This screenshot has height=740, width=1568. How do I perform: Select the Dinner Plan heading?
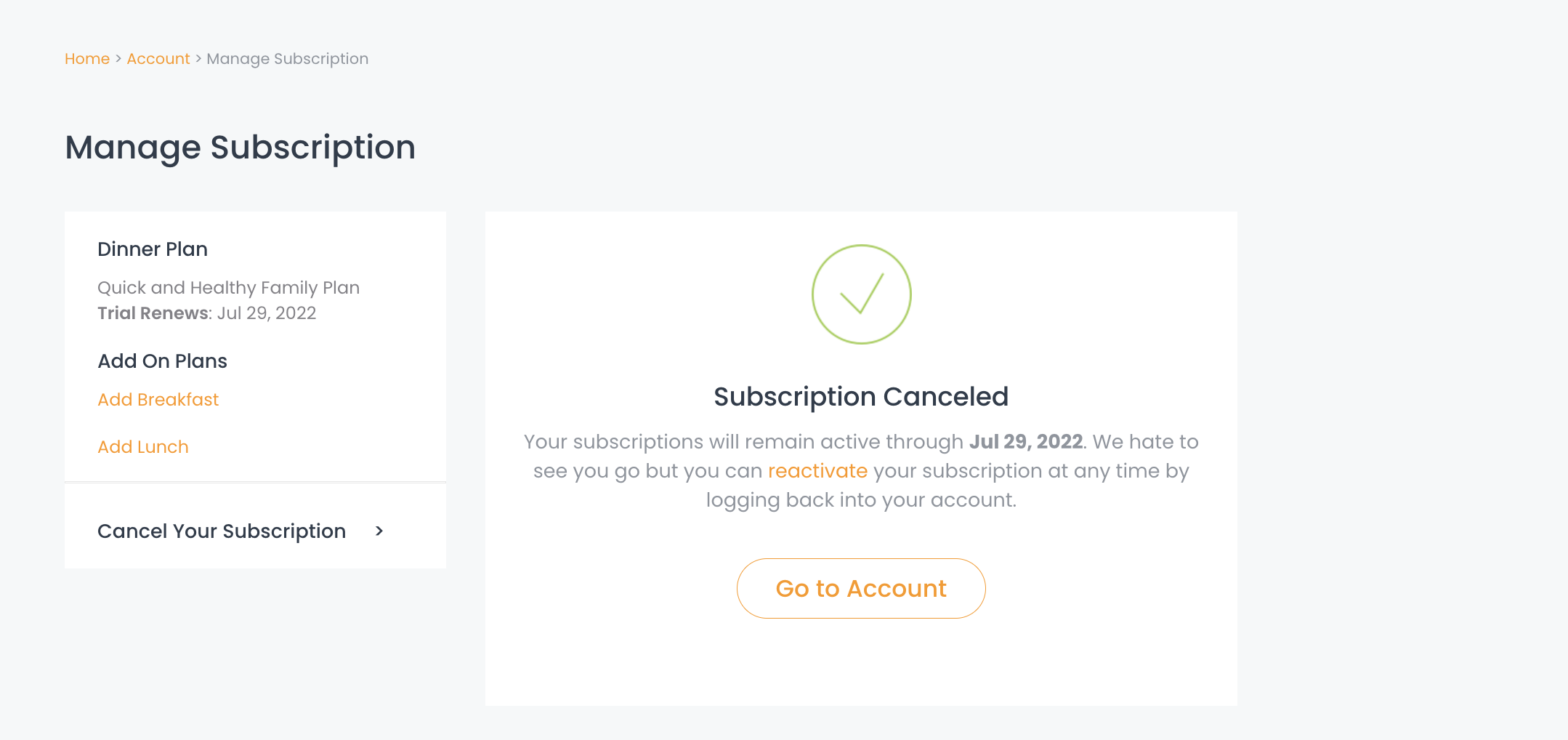click(153, 249)
